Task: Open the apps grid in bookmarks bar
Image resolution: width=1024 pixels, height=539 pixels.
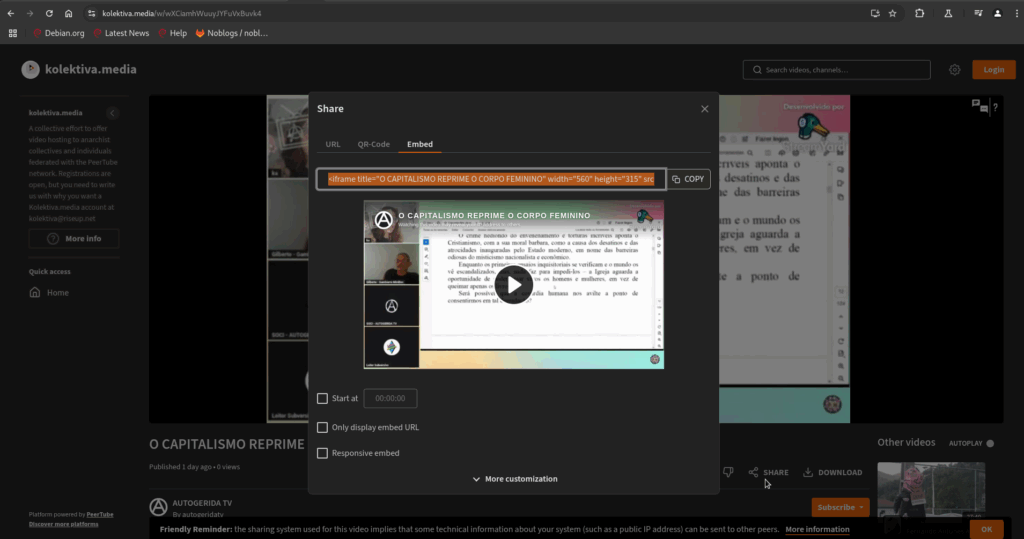Action: click(x=12, y=33)
